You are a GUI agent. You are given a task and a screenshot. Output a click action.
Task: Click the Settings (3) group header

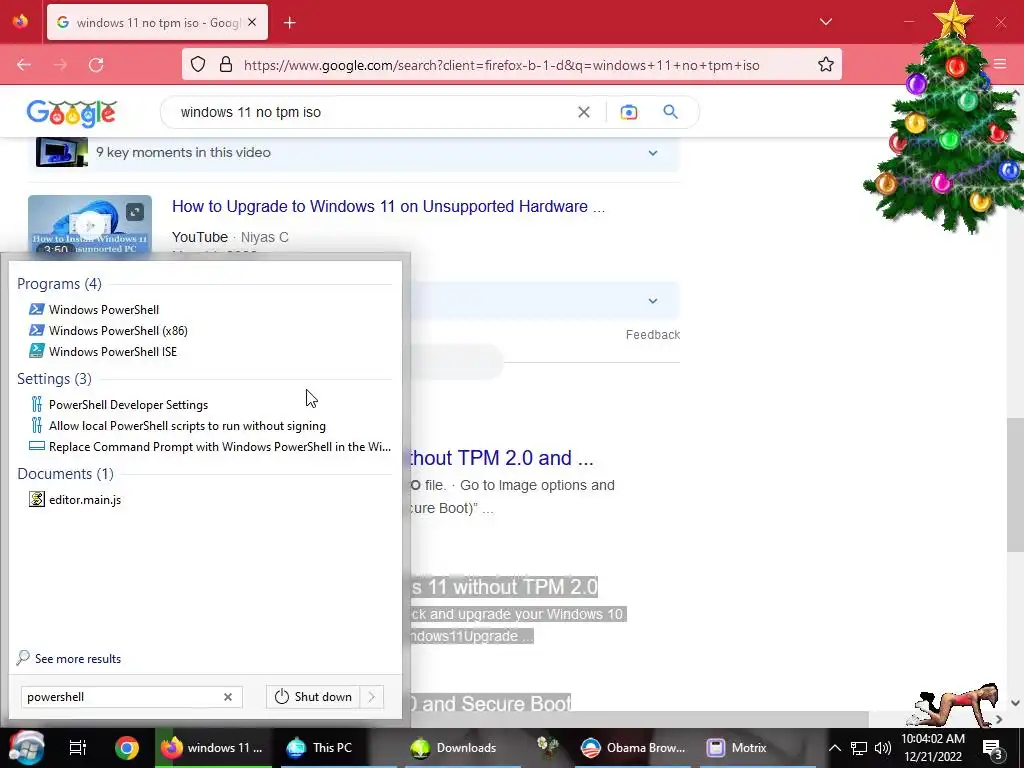(x=54, y=379)
